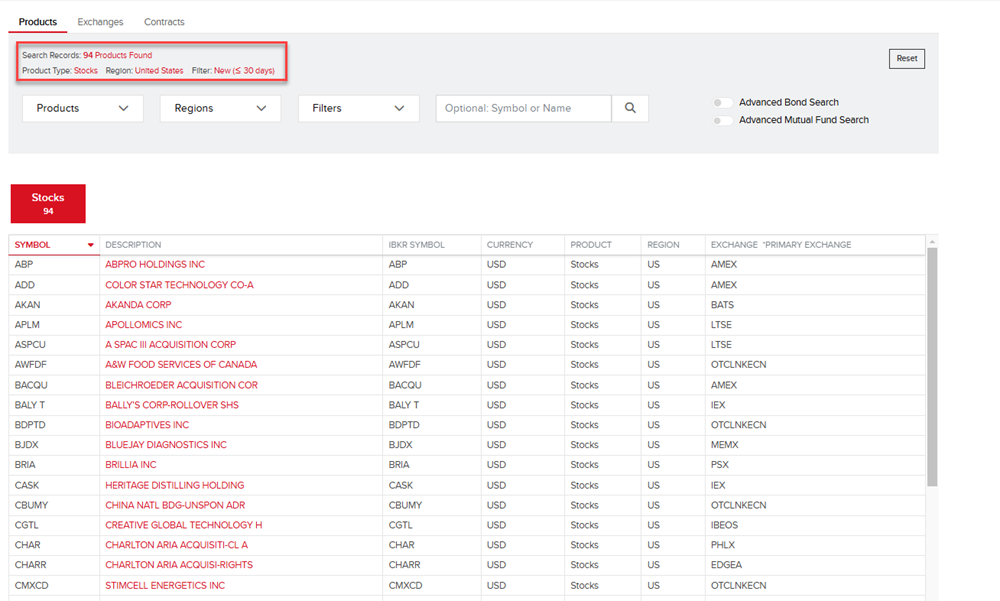The height and width of the screenshot is (601, 1000).
Task: Click the CURRENCY column header
Action: [x=510, y=245]
